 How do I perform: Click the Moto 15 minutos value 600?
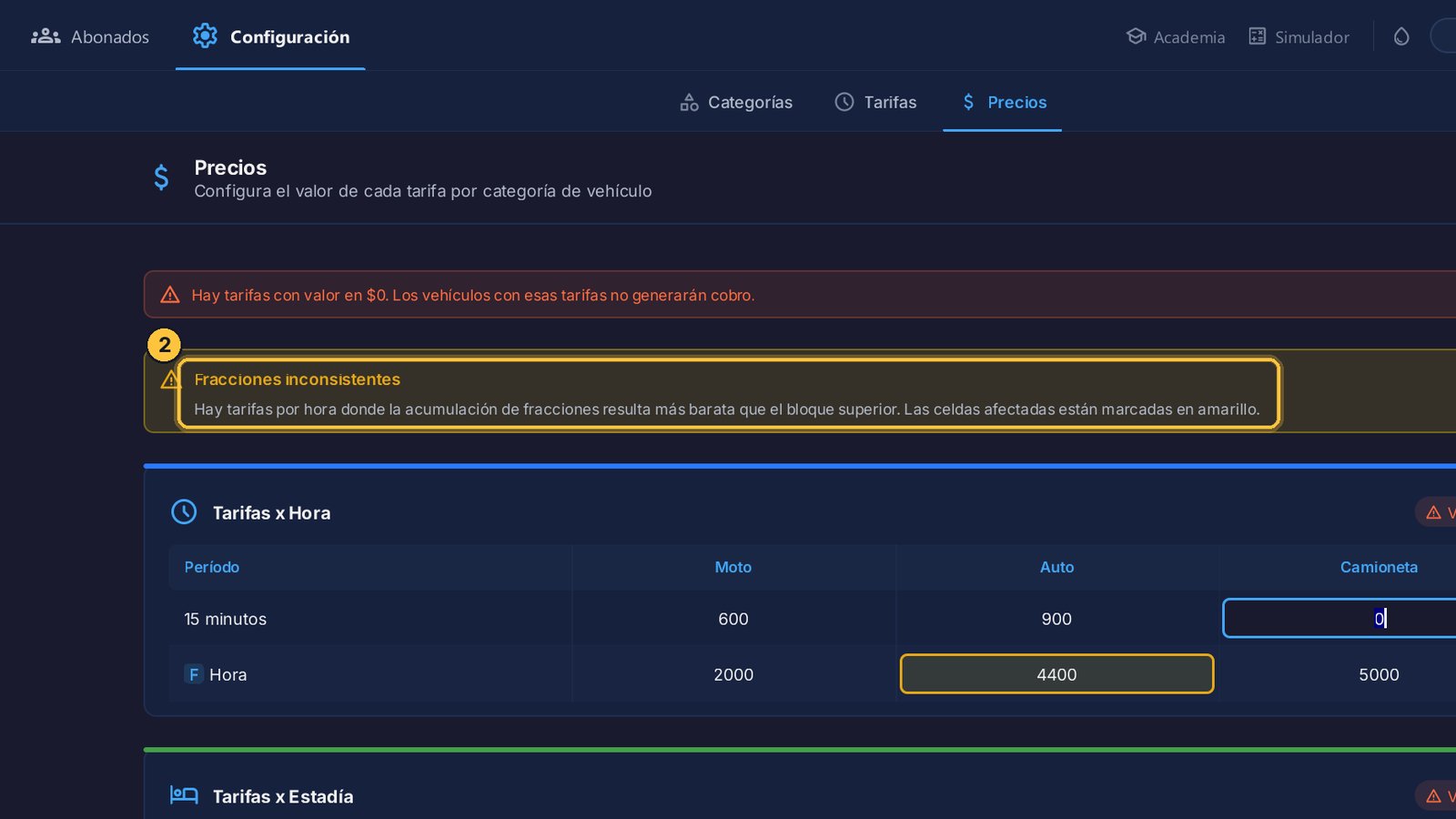733,619
